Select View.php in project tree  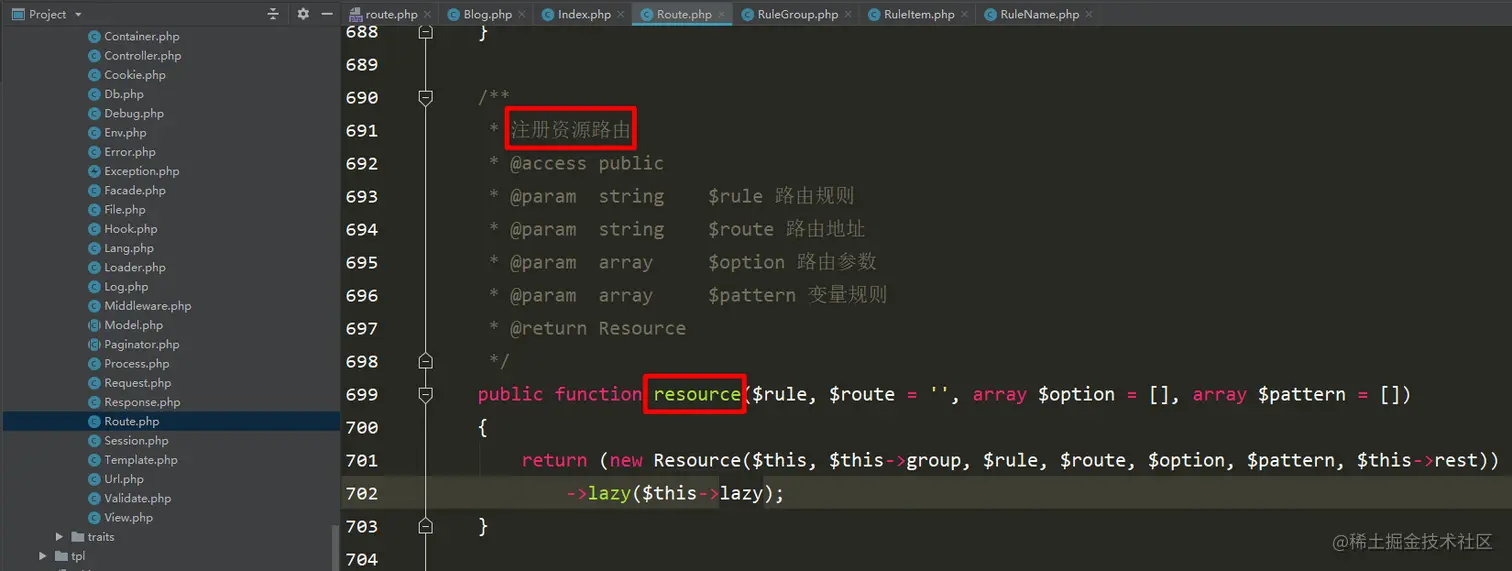pos(128,518)
